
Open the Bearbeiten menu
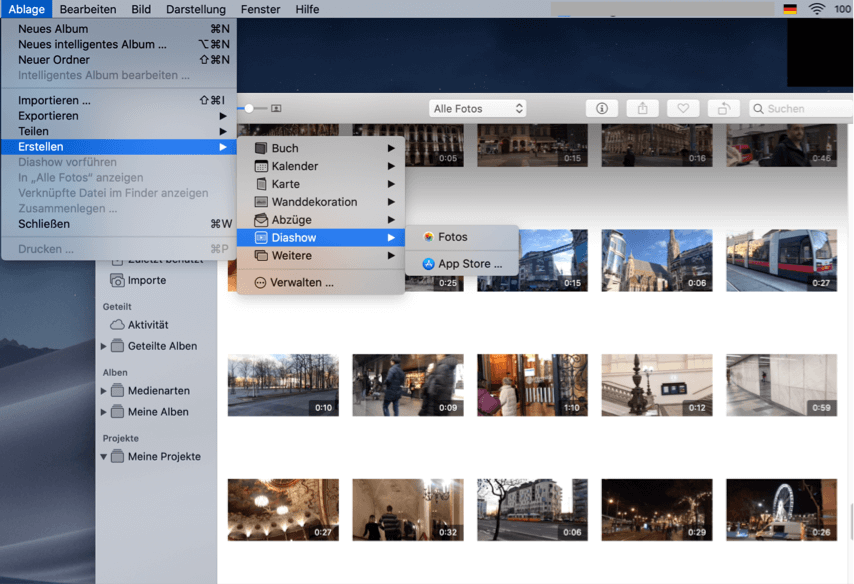coord(88,9)
